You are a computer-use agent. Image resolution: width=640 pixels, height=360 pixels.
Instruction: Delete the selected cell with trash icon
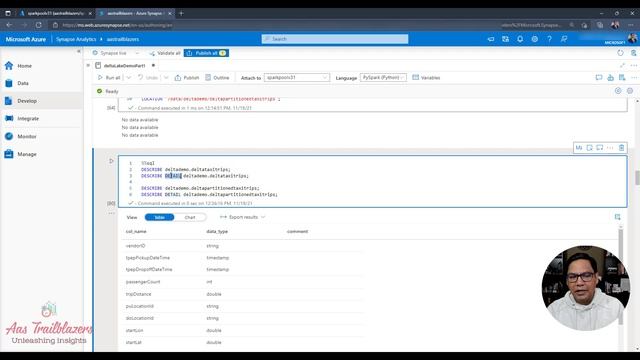coord(621,148)
